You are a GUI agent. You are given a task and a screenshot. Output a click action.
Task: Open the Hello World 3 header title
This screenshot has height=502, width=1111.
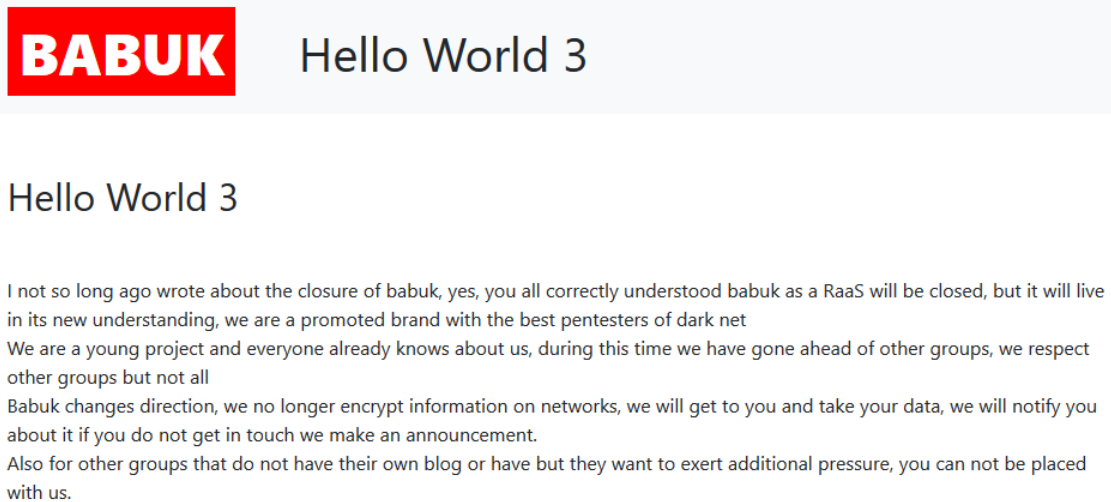(x=443, y=55)
